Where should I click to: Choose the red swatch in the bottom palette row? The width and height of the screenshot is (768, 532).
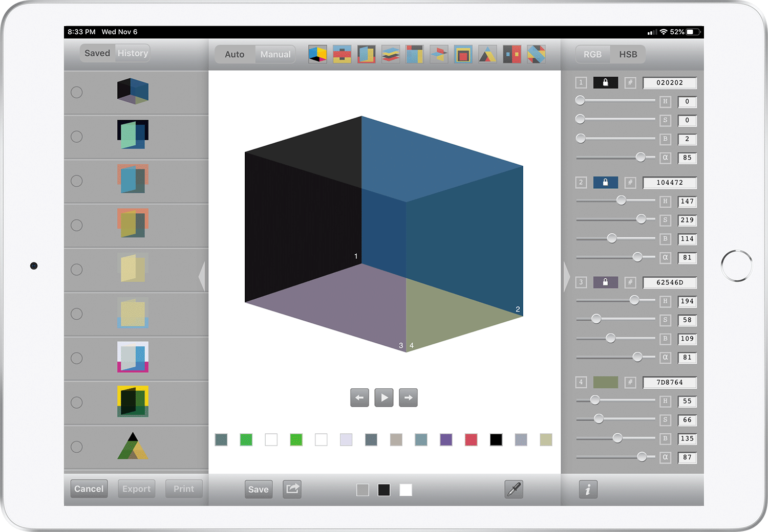471,439
